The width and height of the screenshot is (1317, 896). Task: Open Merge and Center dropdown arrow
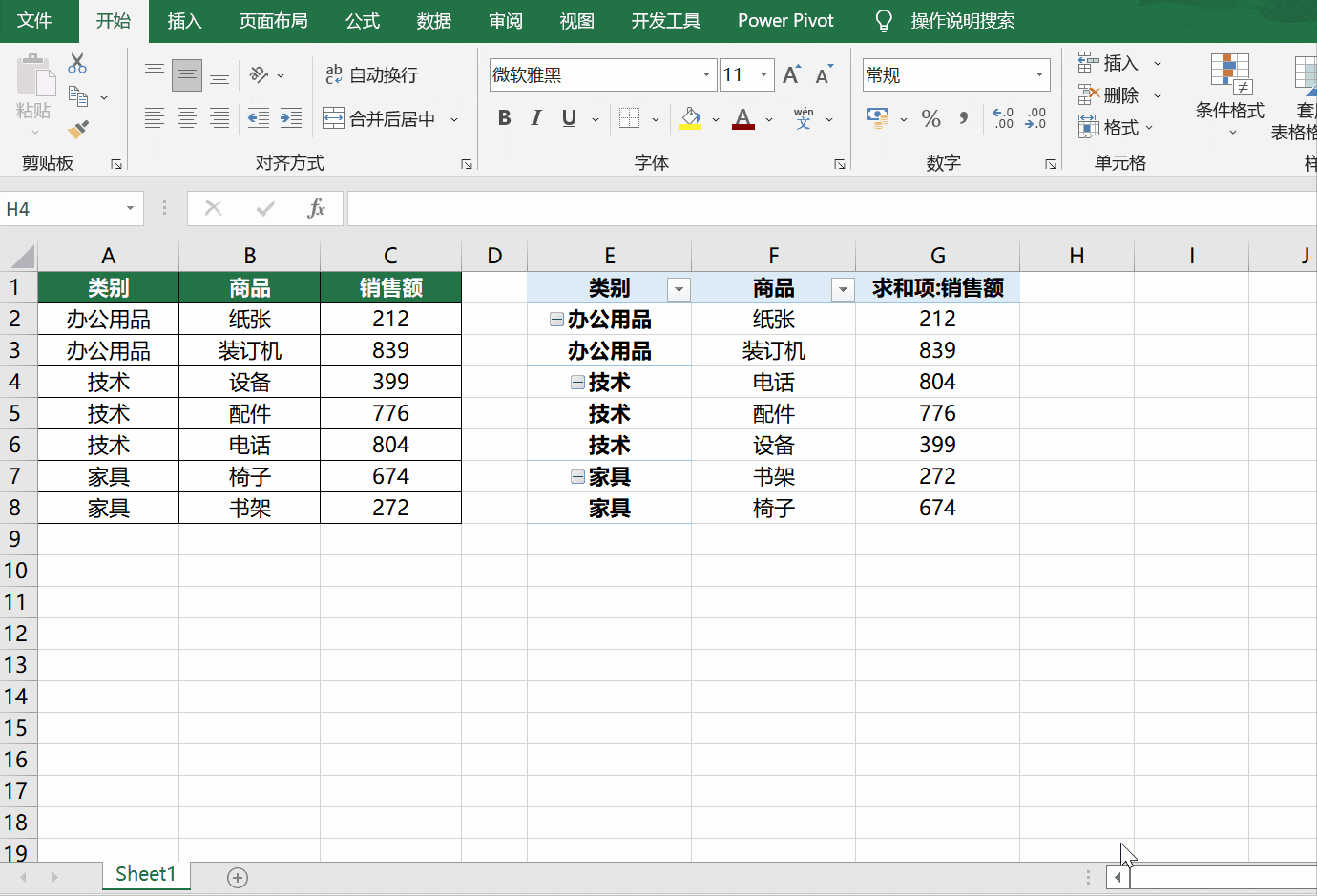point(454,119)
